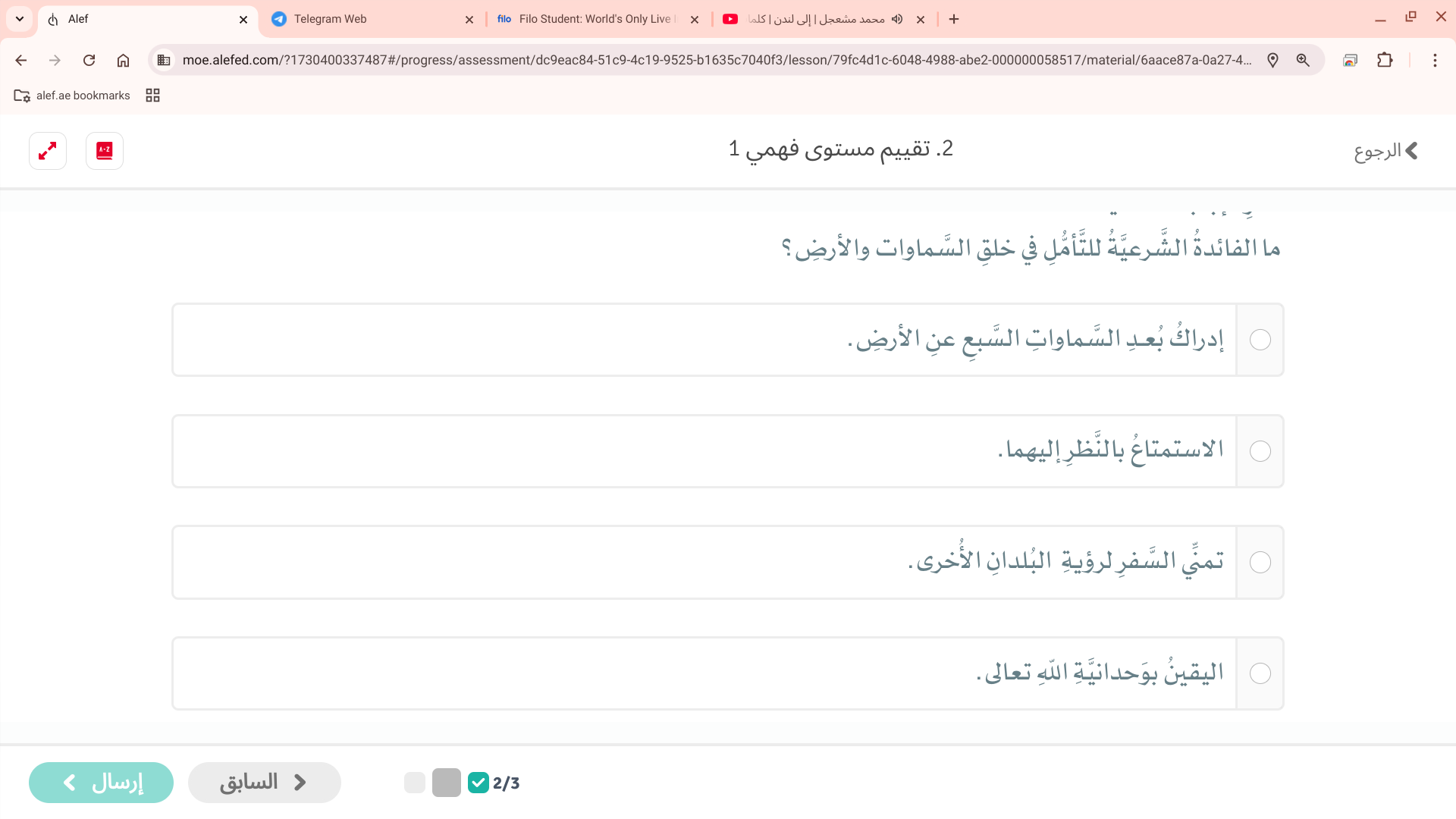
Task: Open the bookmark apps grid icon
Action: click(152, 95)
